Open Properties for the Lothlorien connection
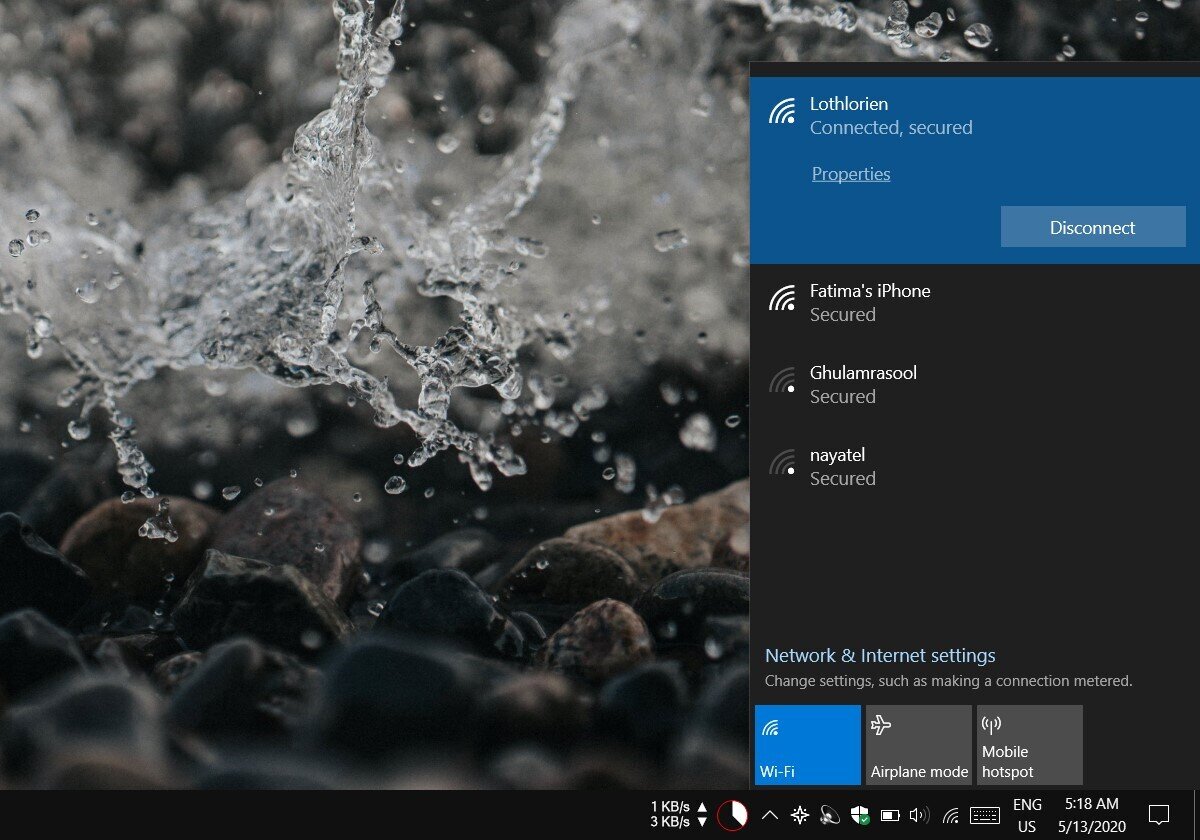Viewport: 1200px width, 840px height. (x=851, y=173)
